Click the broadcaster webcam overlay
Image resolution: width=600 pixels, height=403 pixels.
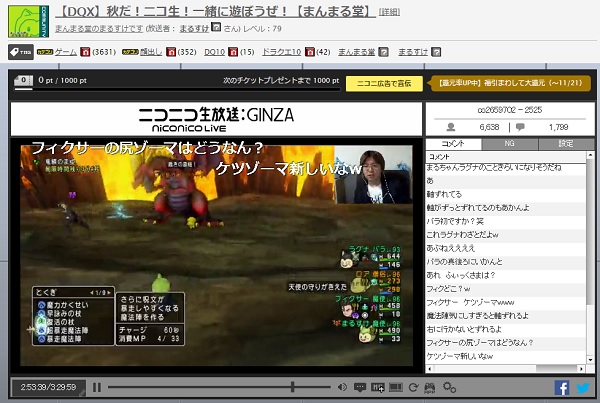373,175
